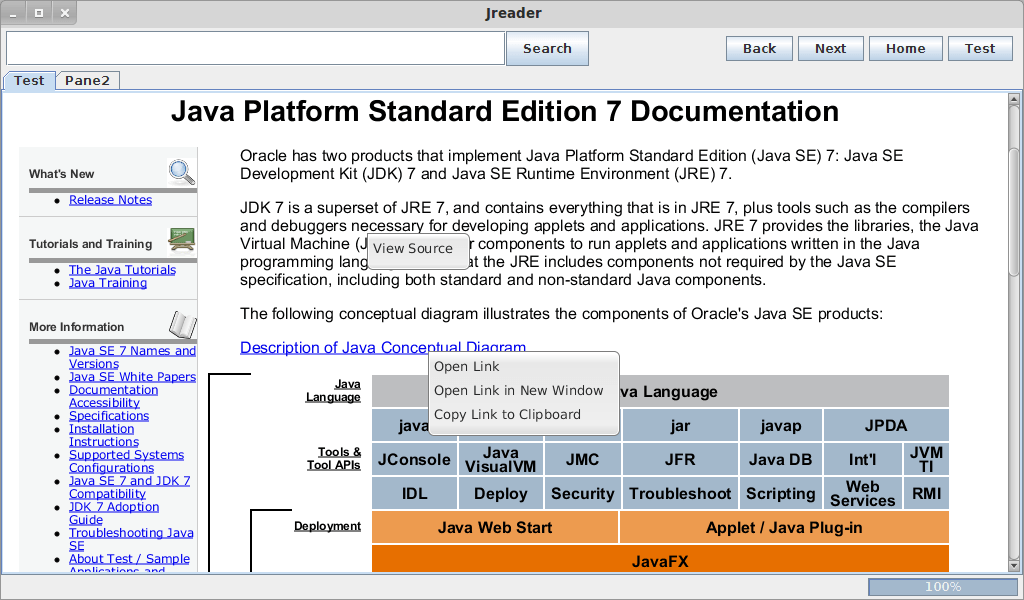Select the Test tab

point(28,80)
